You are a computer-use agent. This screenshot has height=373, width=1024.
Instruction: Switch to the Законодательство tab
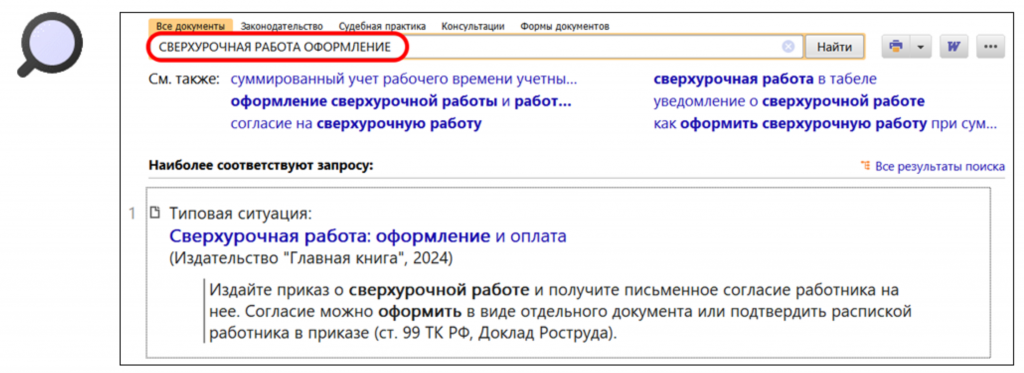[x=282, y=26]
